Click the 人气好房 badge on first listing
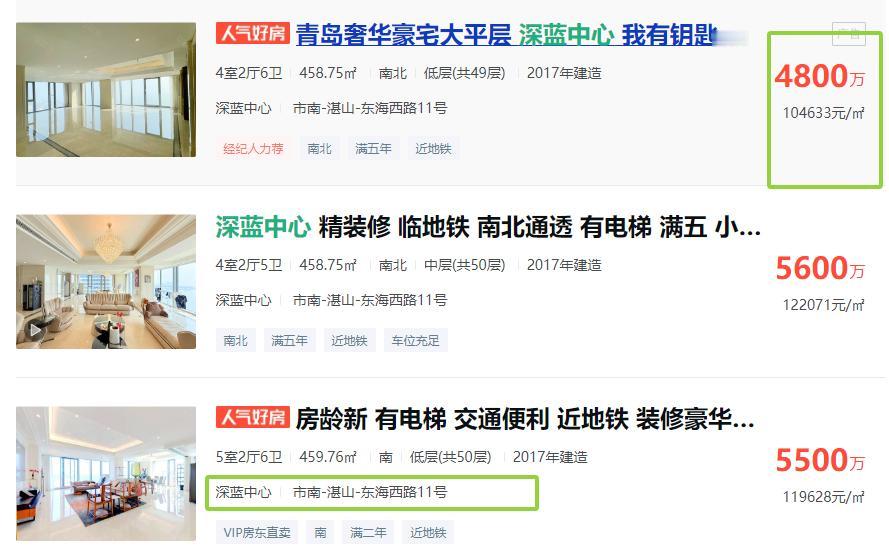889x555 pixels. pyautogui.click(x=252, y=33)
